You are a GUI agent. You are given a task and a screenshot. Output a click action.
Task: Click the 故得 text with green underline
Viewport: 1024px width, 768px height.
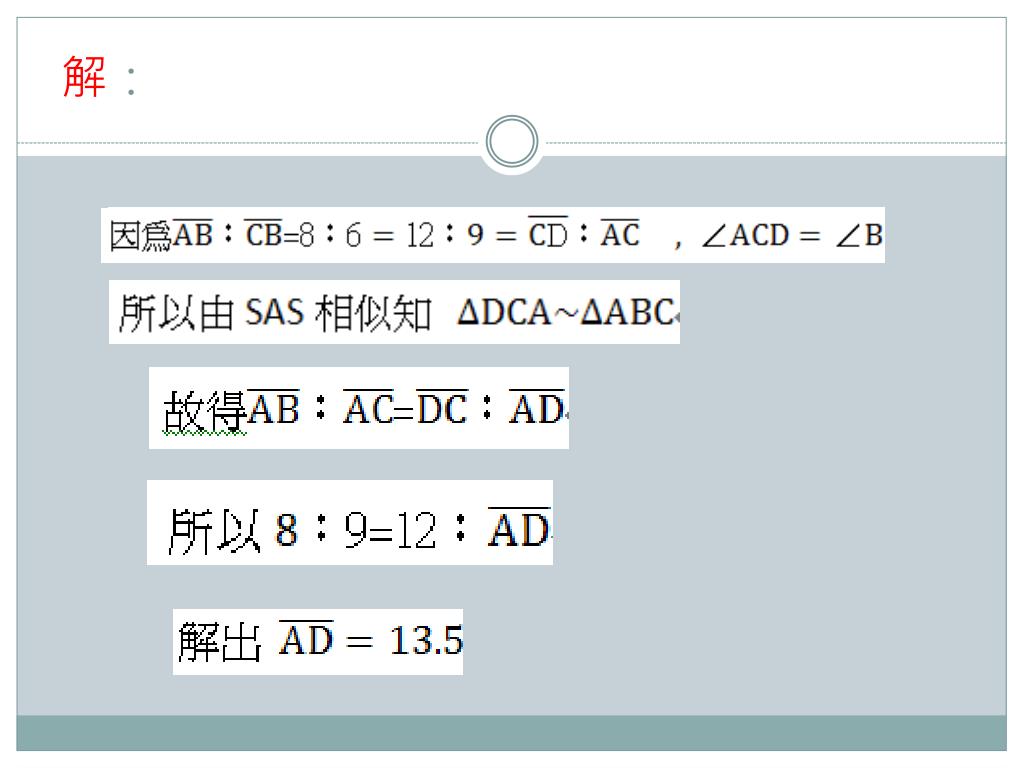(x=204, y=411)
